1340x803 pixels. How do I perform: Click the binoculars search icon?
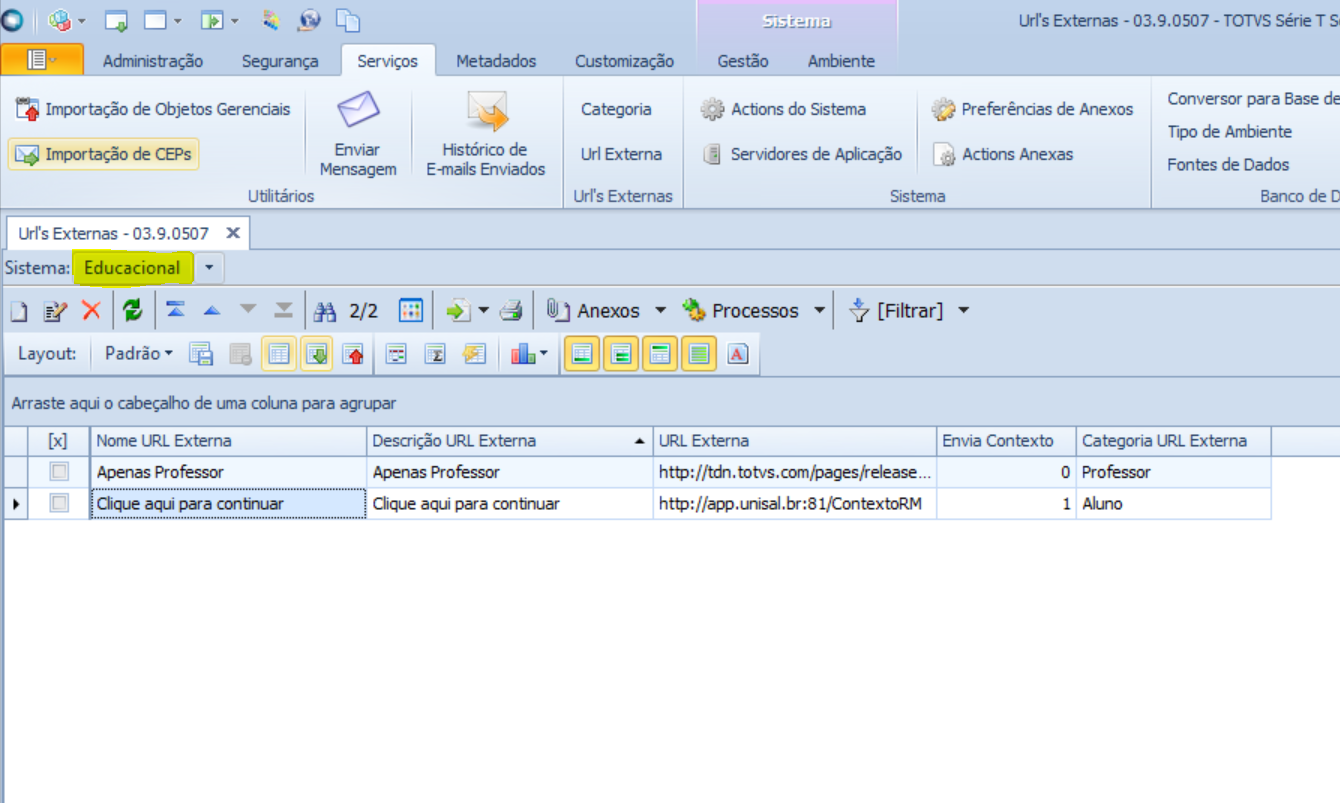(325, 311)
